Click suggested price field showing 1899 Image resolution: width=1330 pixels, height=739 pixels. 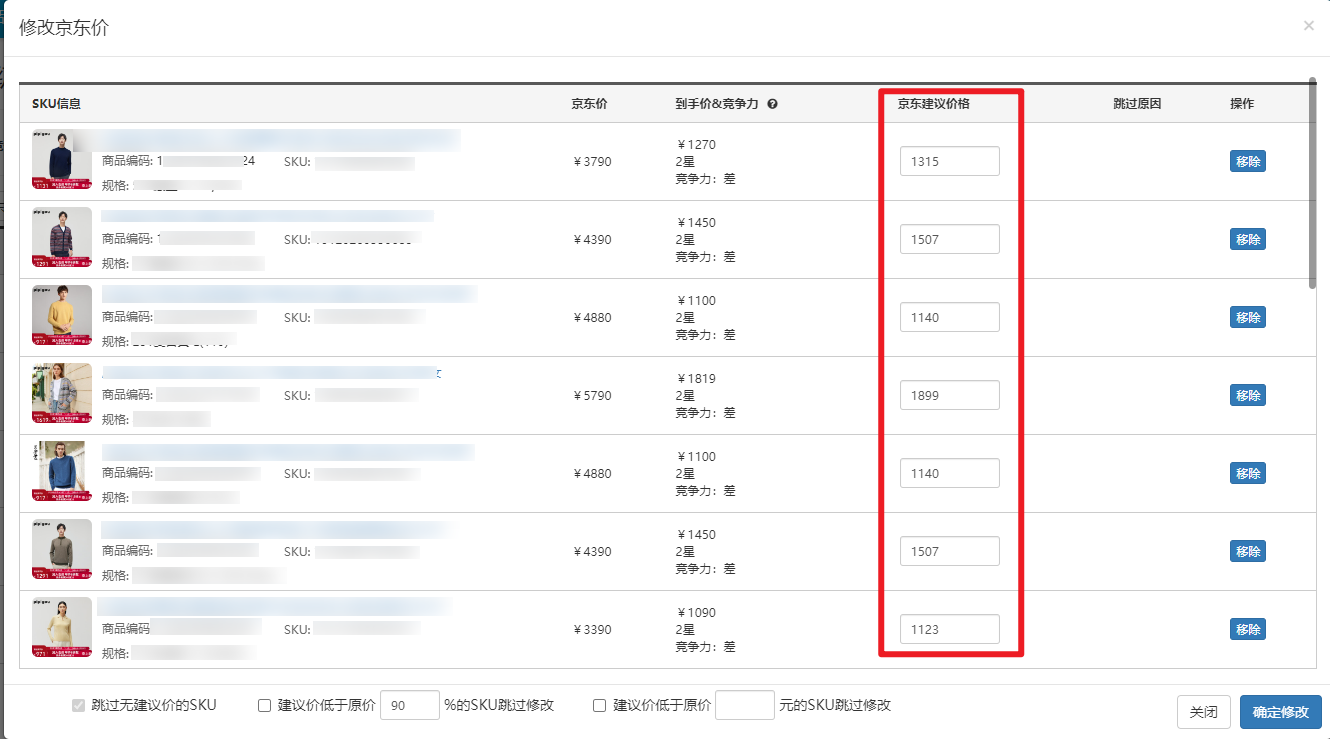(949, 395)
